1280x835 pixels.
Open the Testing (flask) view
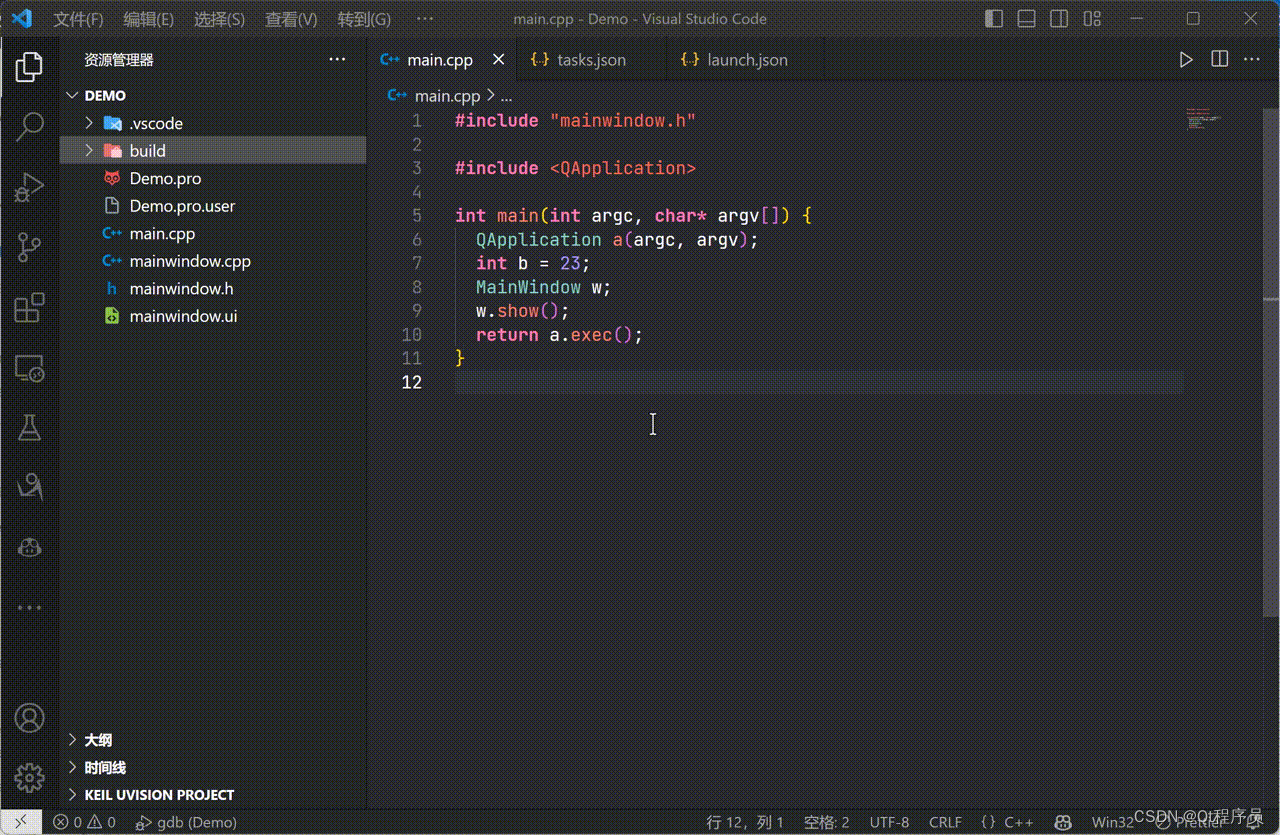(x=29, y=428)
